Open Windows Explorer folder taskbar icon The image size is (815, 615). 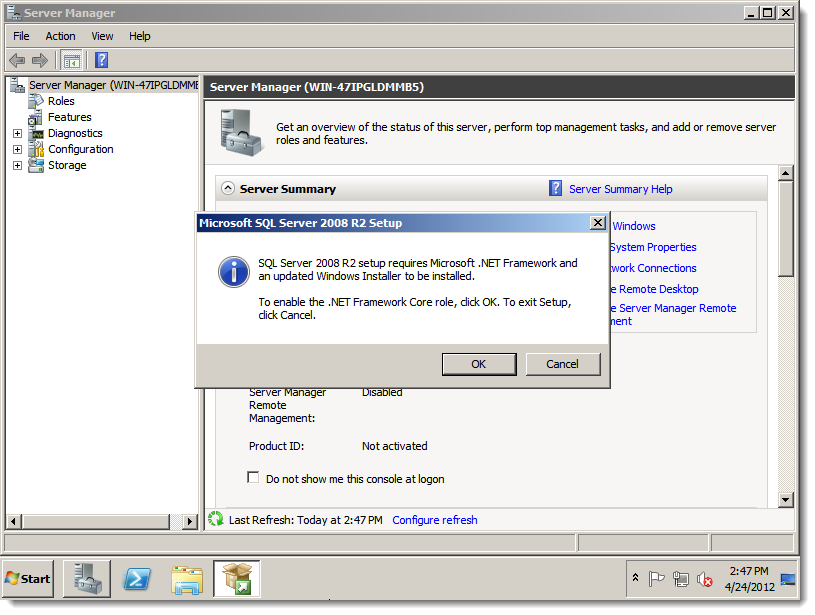pyautogui.click(x=187, y=580)
